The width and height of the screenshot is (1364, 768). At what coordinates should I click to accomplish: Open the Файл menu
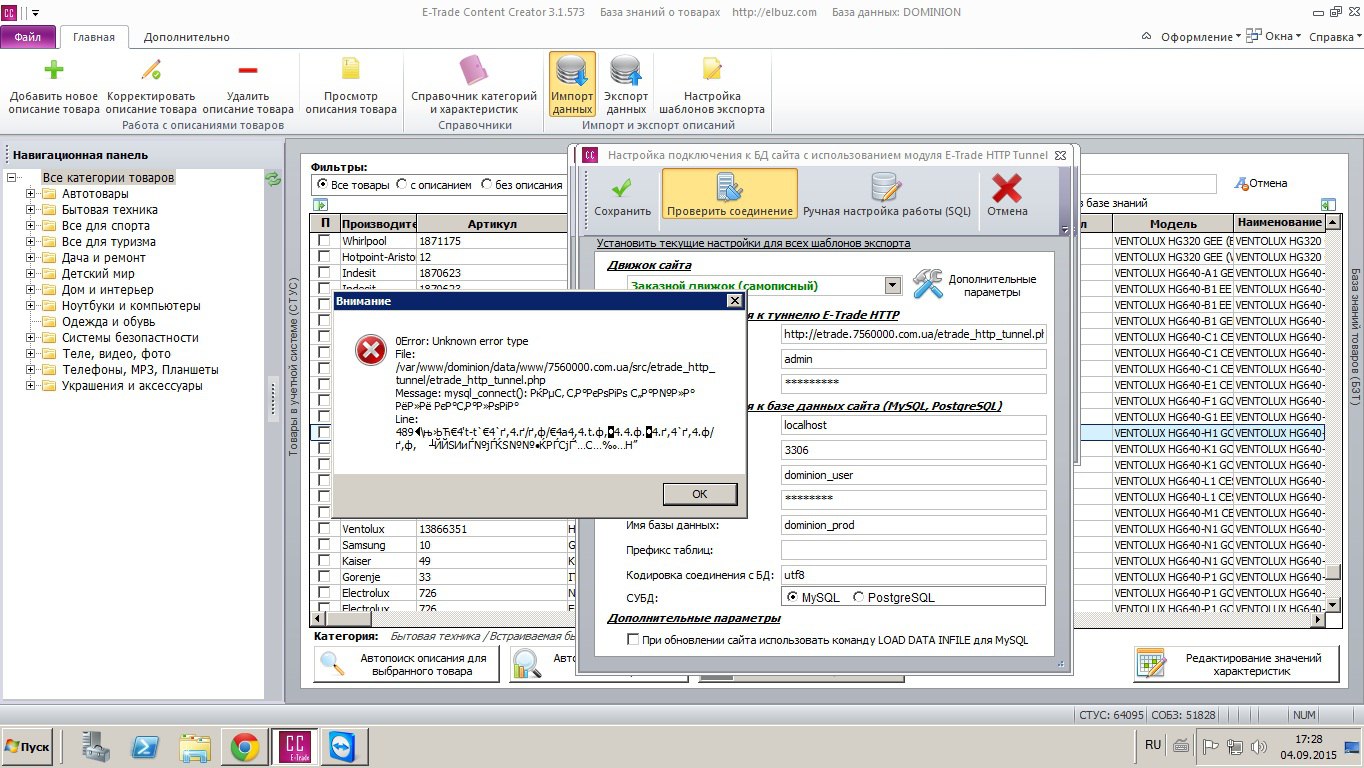point(28,37)
